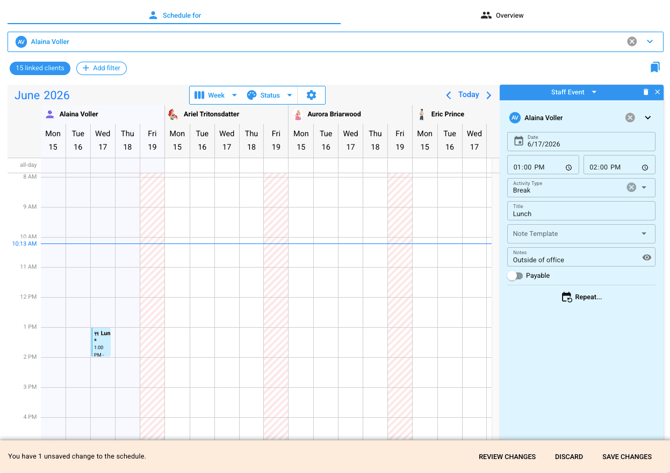Click Tue 16 under Eric Prince
Viewport: 670px width, 473px height.
[x=450, y=140]
